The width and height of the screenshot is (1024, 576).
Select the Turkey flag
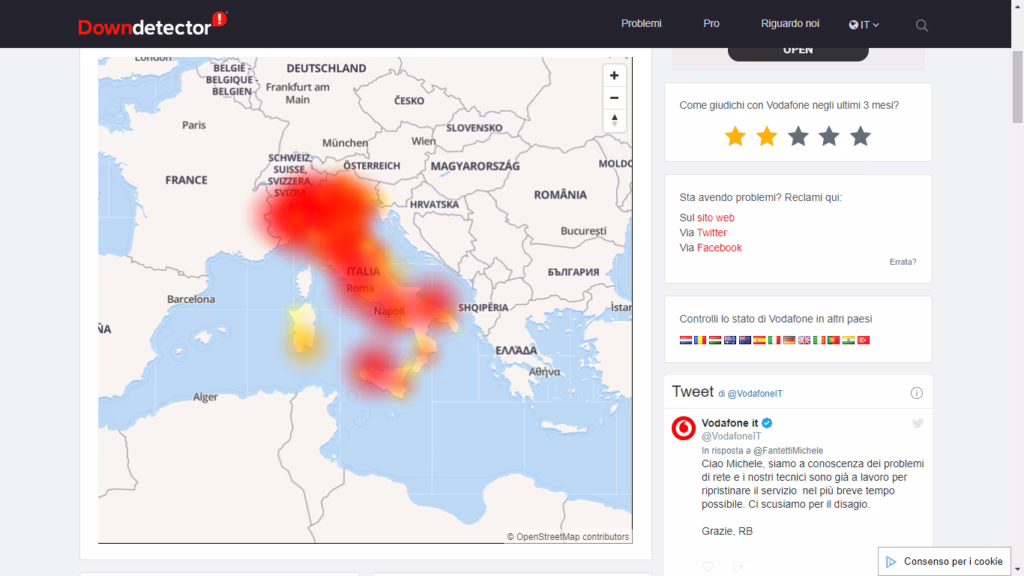click(863, 340)
